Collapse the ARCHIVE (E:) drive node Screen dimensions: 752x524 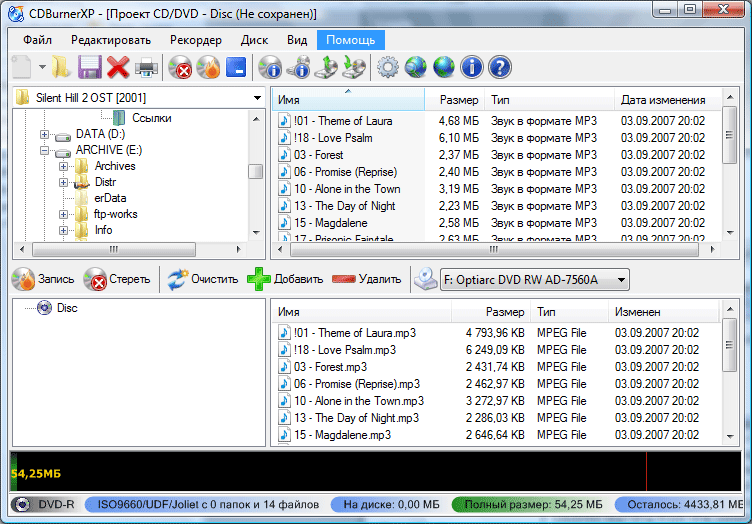click(44, 151)
